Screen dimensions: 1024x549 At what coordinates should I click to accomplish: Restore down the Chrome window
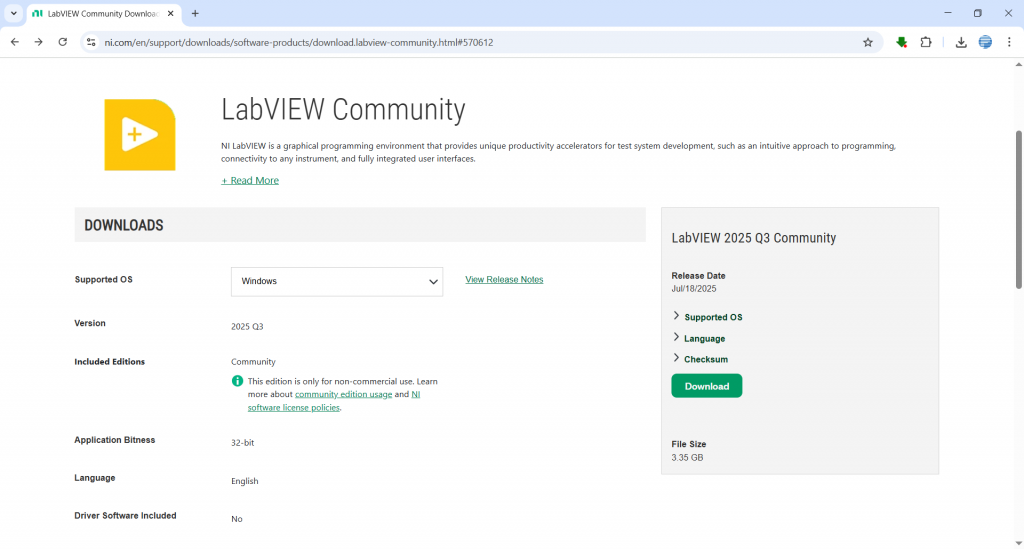978,13
